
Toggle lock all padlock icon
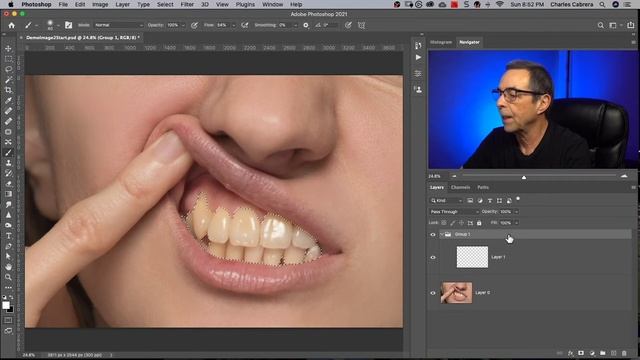479,223
